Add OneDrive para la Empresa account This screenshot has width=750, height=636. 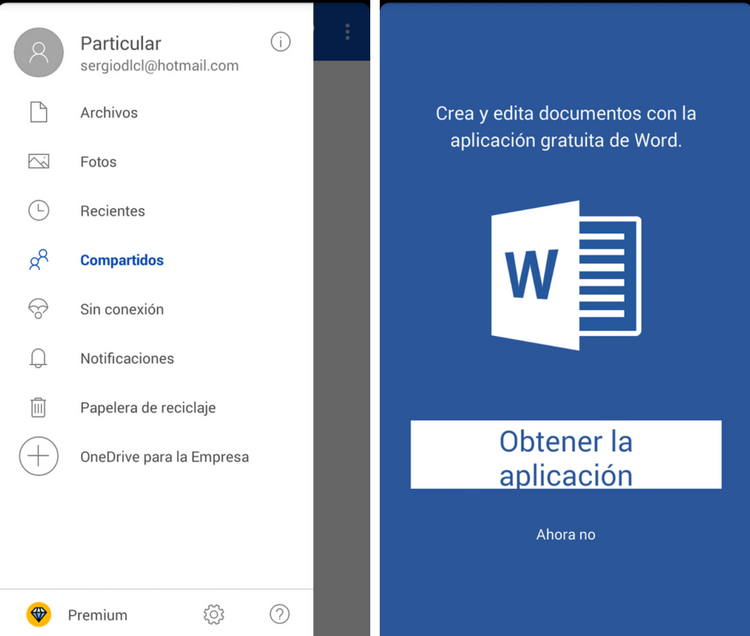point(157,457)
